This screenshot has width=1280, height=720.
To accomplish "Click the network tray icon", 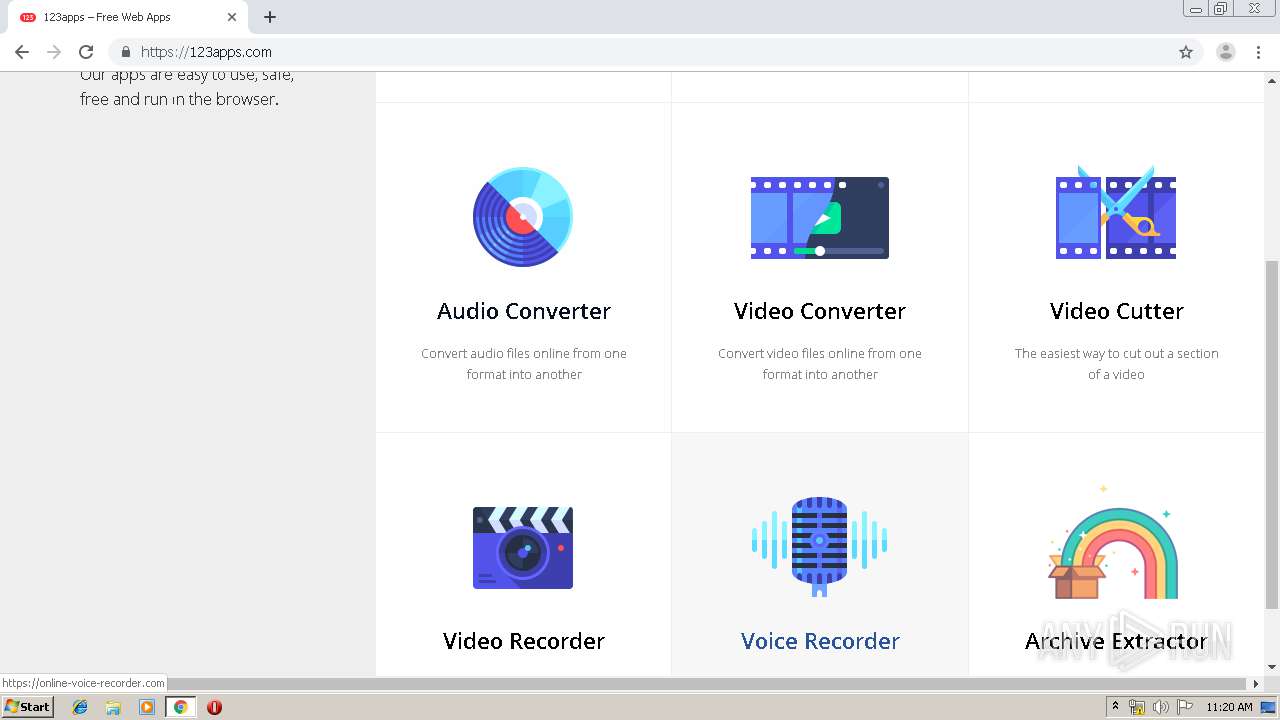I will coord(1137,707).
